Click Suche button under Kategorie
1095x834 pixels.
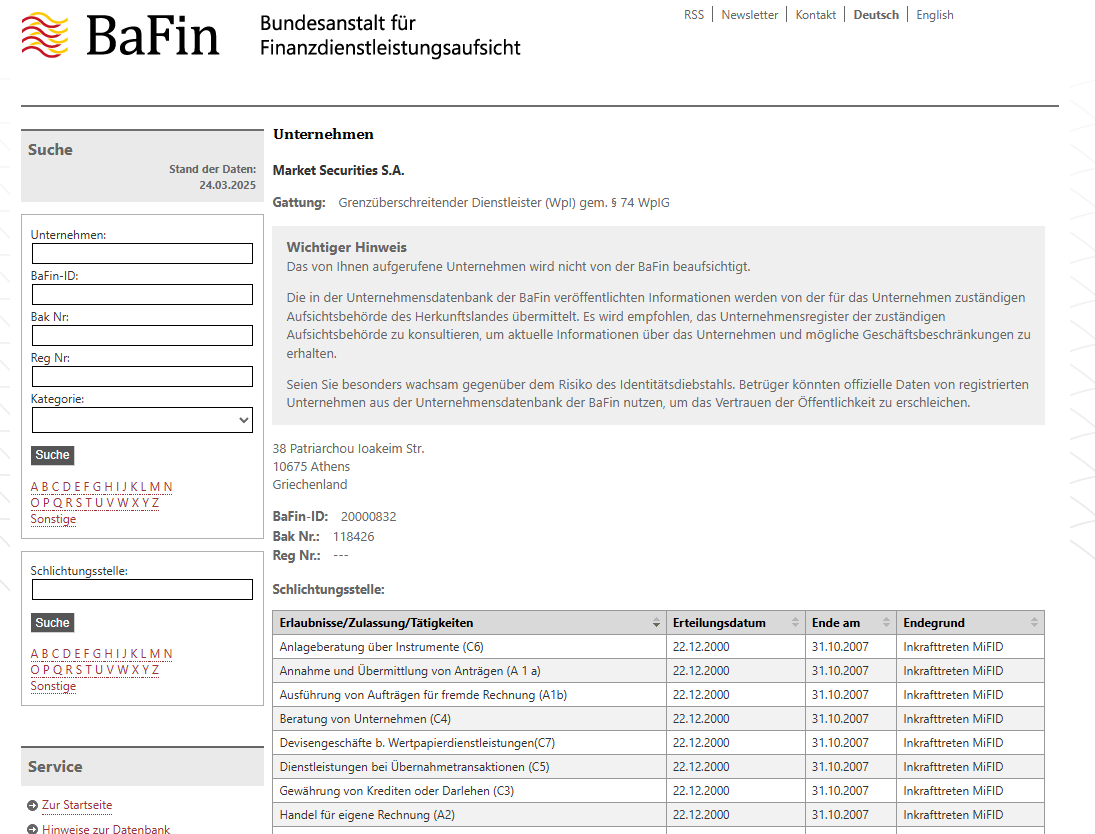pyautogui.click(x=52, y=455)
